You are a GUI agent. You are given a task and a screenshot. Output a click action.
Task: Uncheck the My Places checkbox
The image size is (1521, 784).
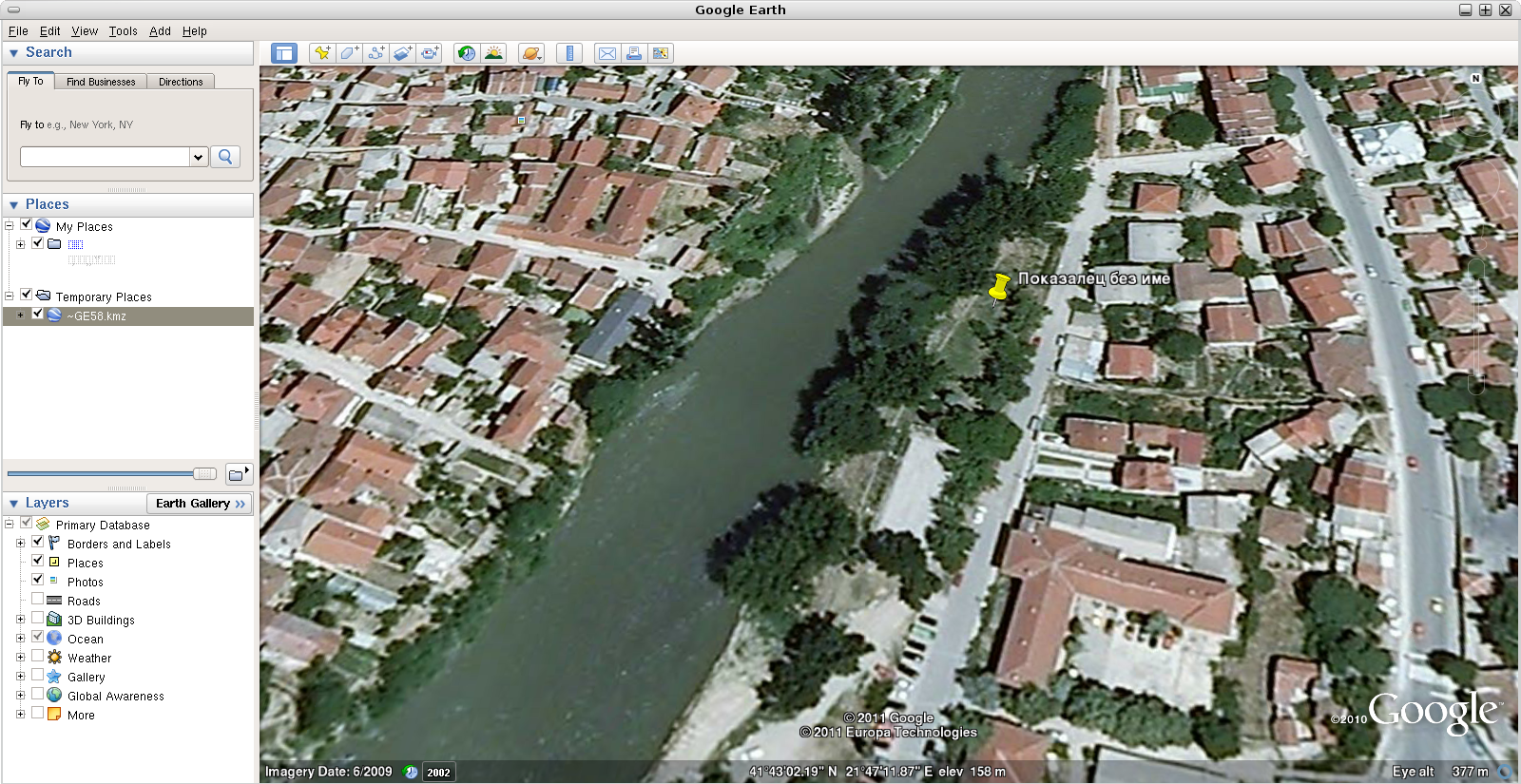[26, 225]
